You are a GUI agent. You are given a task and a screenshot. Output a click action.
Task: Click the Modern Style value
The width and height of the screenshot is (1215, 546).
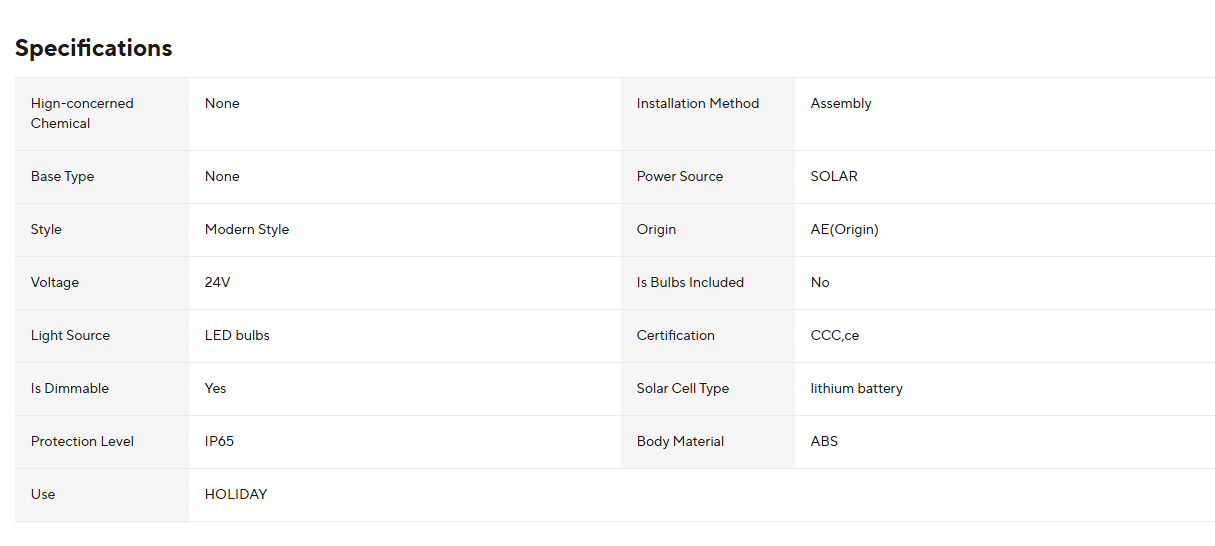click(x=247, y=230)
